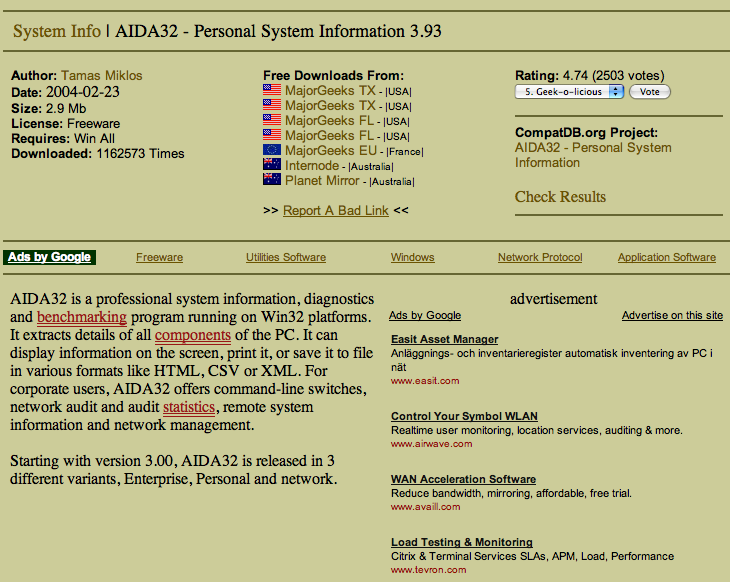Screen dimensions: 730x582
Task: Open Network Protocol ad link
Action: [540, 257]
